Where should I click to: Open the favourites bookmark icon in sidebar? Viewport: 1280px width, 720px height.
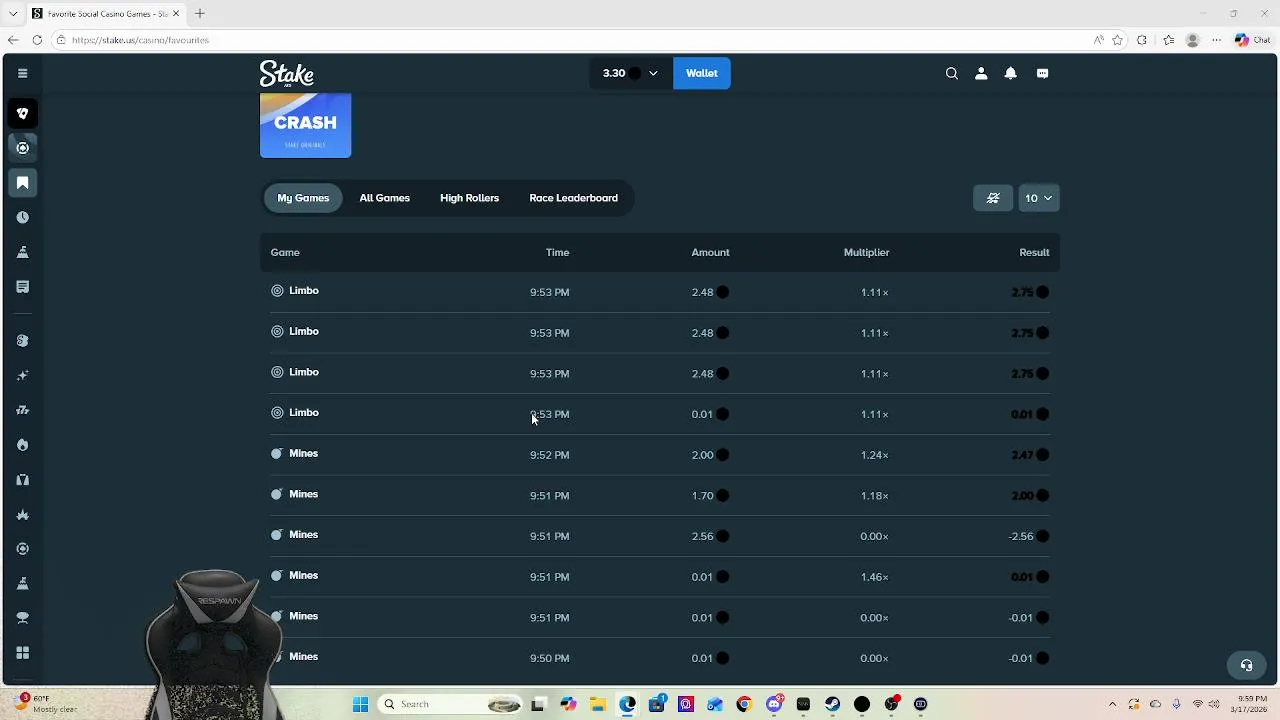tap(22, 183)
